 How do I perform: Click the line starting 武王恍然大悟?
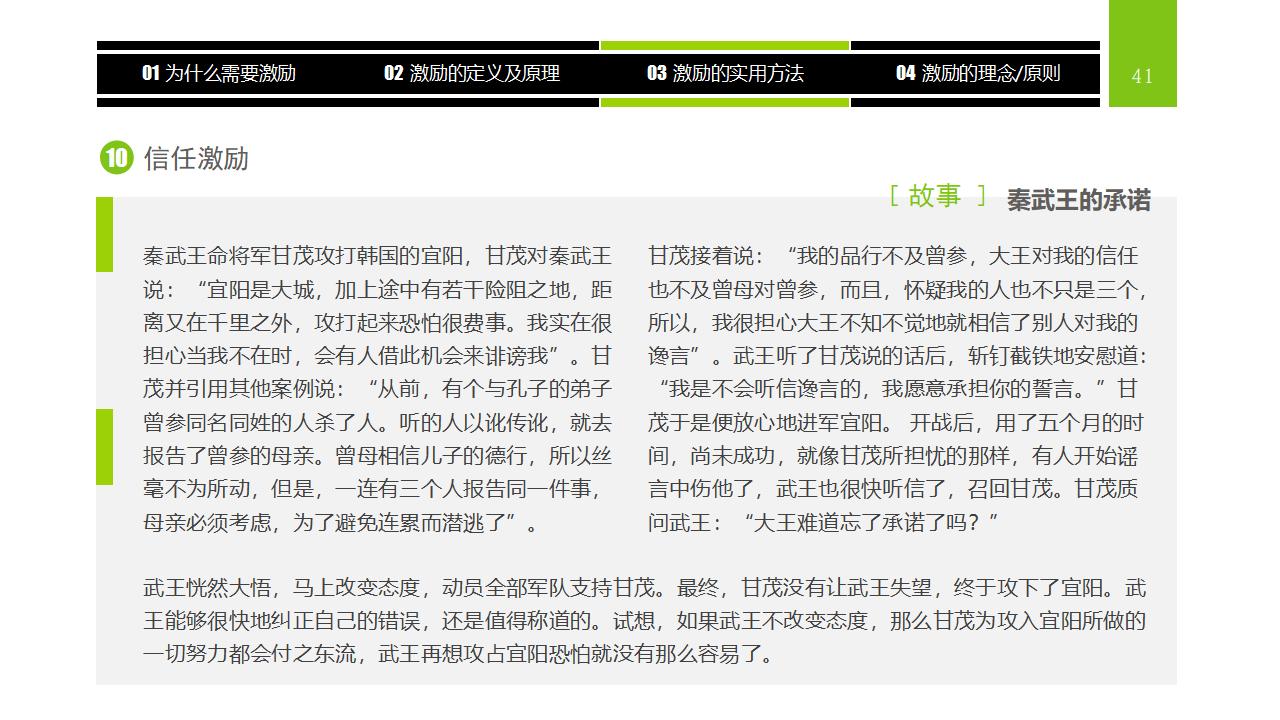pos(645,587)
